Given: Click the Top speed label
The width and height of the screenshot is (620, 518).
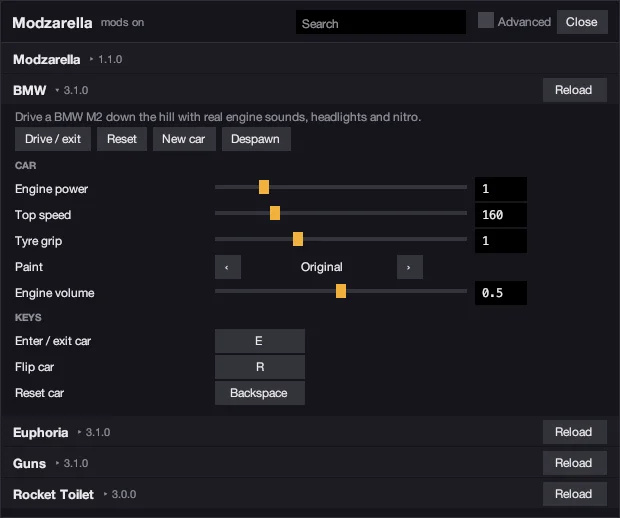Looking at the screenshot, I should pyautogui.click(x=43, y=215).
